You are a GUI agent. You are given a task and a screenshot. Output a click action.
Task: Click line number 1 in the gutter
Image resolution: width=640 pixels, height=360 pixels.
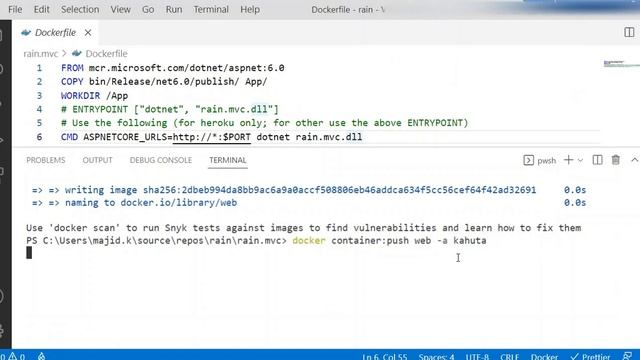tap(39, 68)
